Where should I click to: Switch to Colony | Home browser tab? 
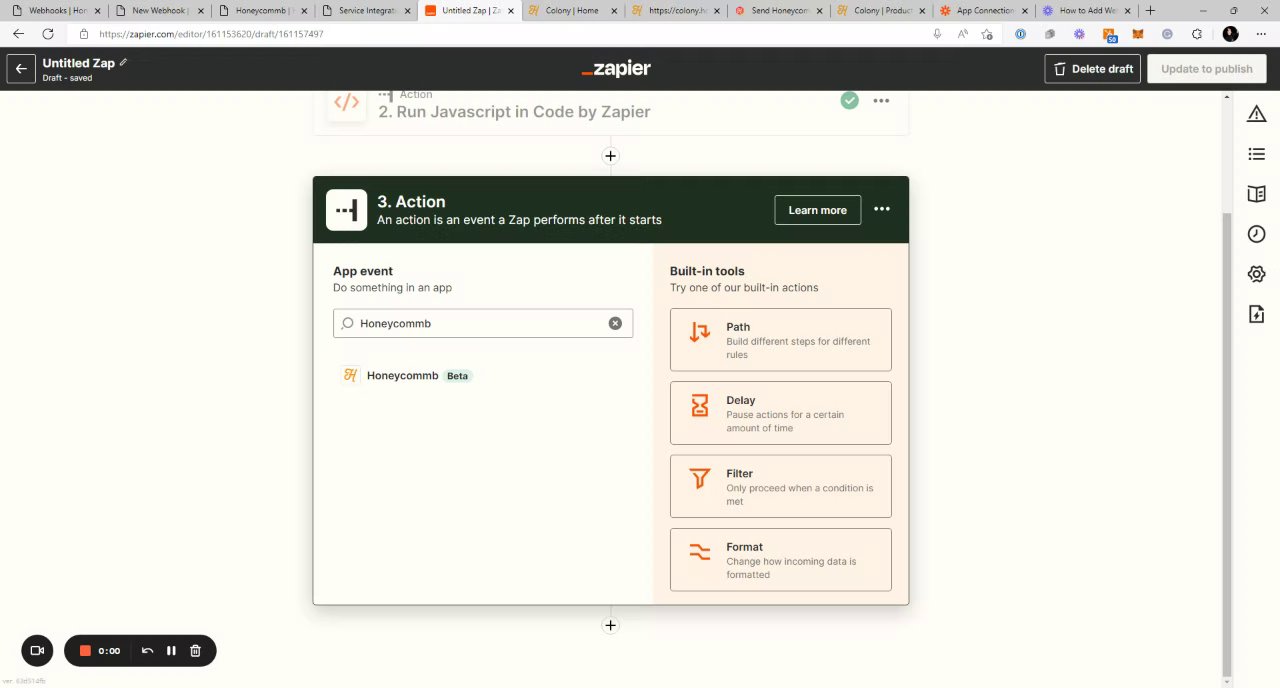click(x=570, y=10)
